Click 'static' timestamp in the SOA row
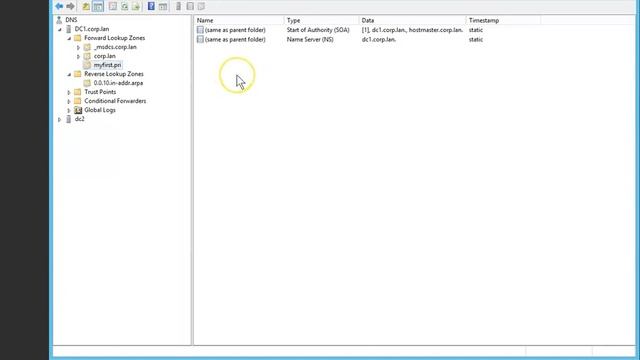 pyautogui.click(x=476, y=30)
